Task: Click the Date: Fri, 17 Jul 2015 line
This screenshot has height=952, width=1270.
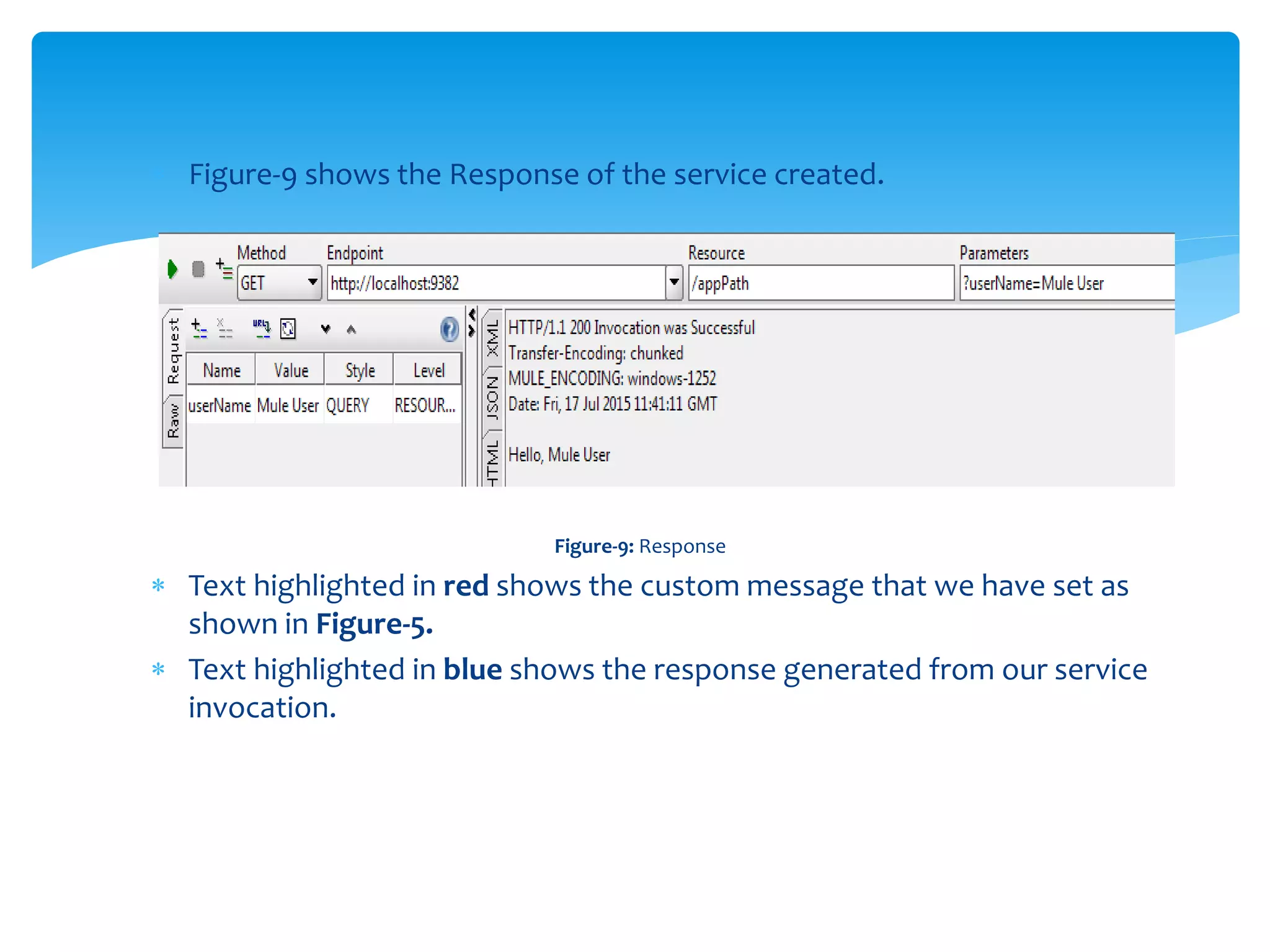Action: point(613,404)
